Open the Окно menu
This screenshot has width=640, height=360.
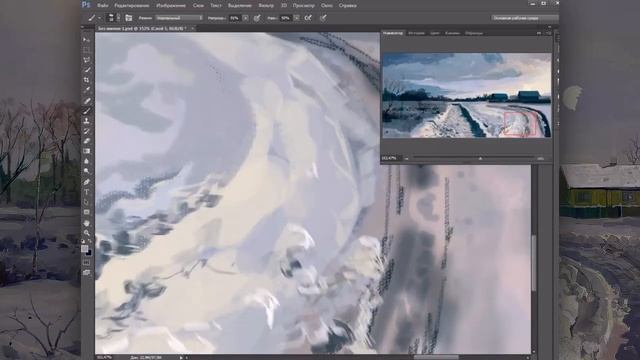(x=327, y=6)
